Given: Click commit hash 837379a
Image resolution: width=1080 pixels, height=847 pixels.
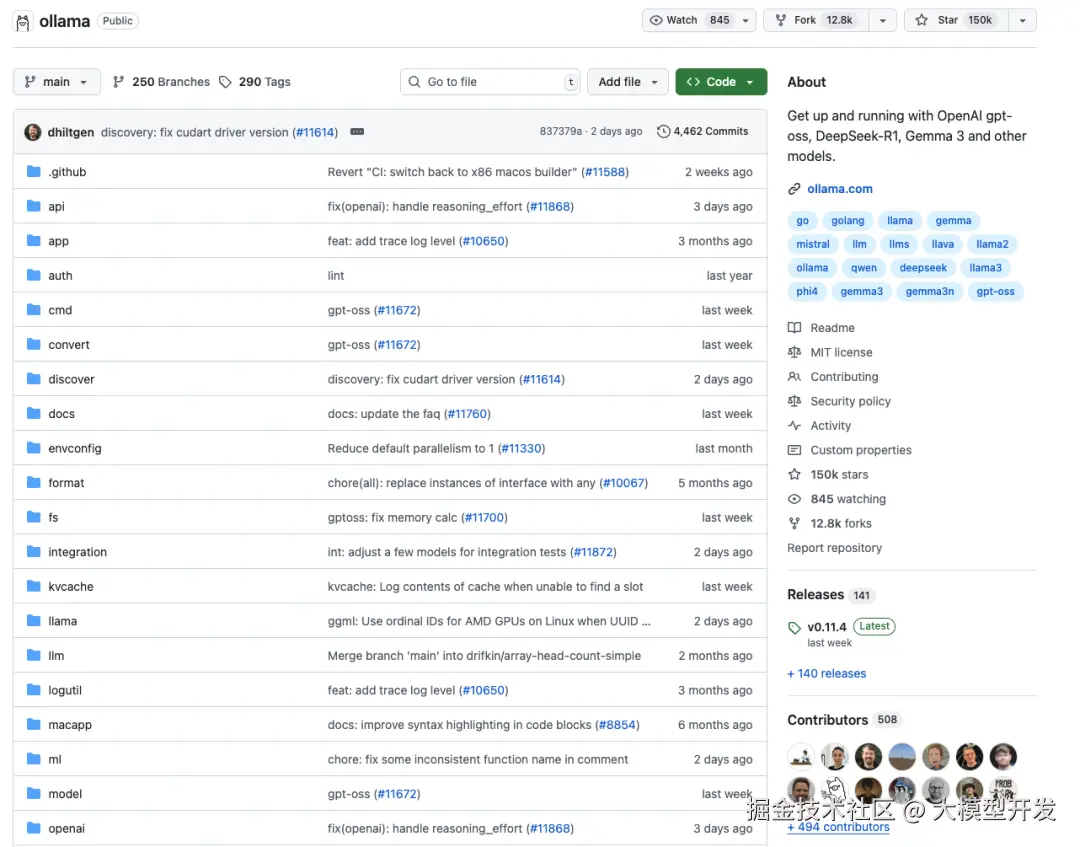Looking at the screenshot, I should [561, 132].
